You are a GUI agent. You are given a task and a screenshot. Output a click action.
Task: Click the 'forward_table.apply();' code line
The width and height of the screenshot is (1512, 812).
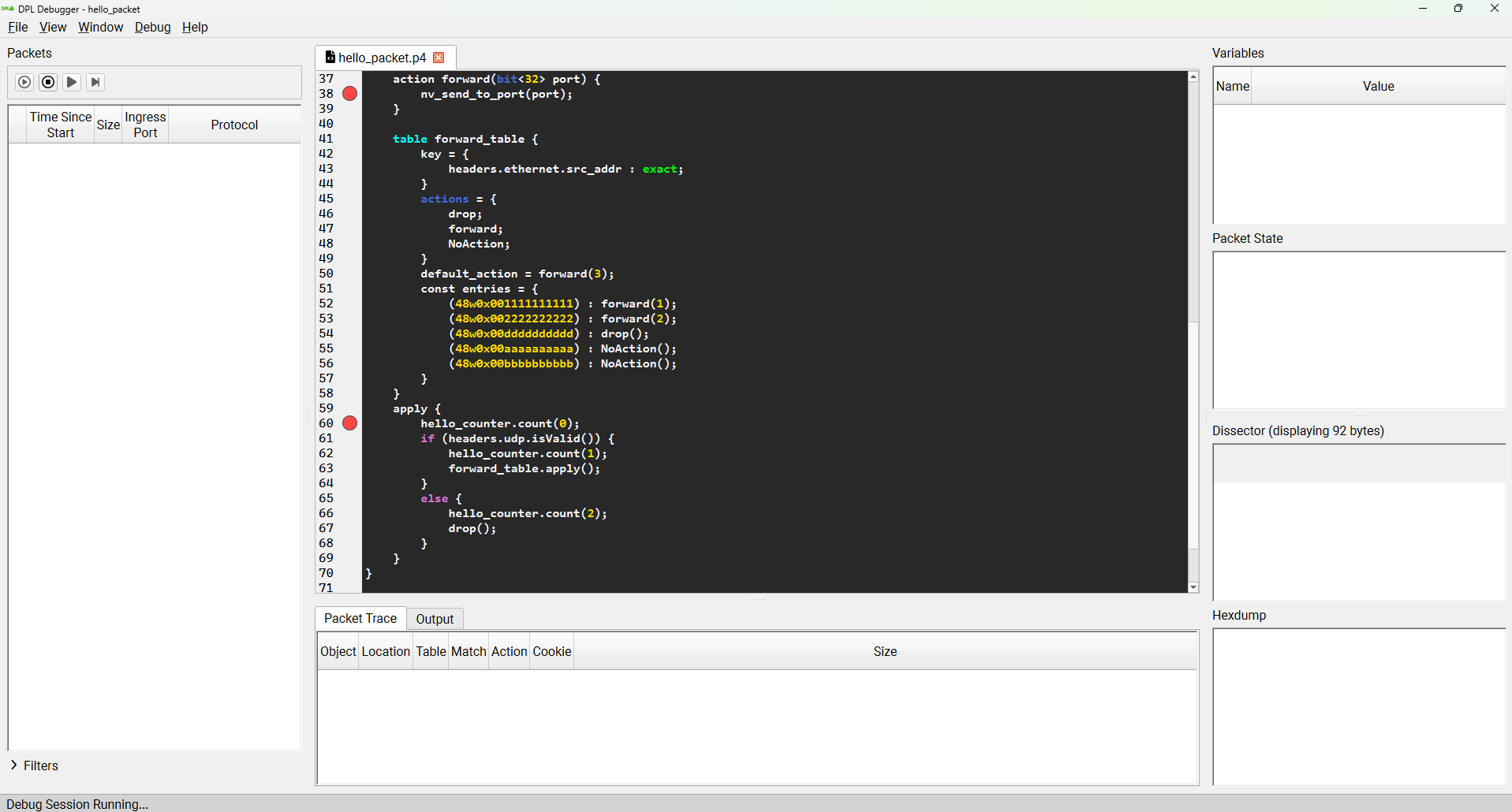pos(524,468)
